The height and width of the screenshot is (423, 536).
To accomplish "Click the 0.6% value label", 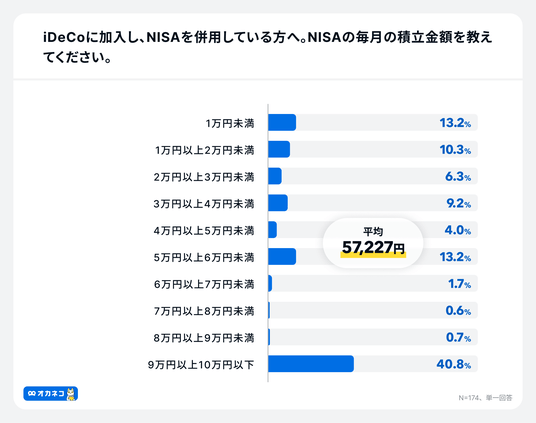I will pos(458,310).
